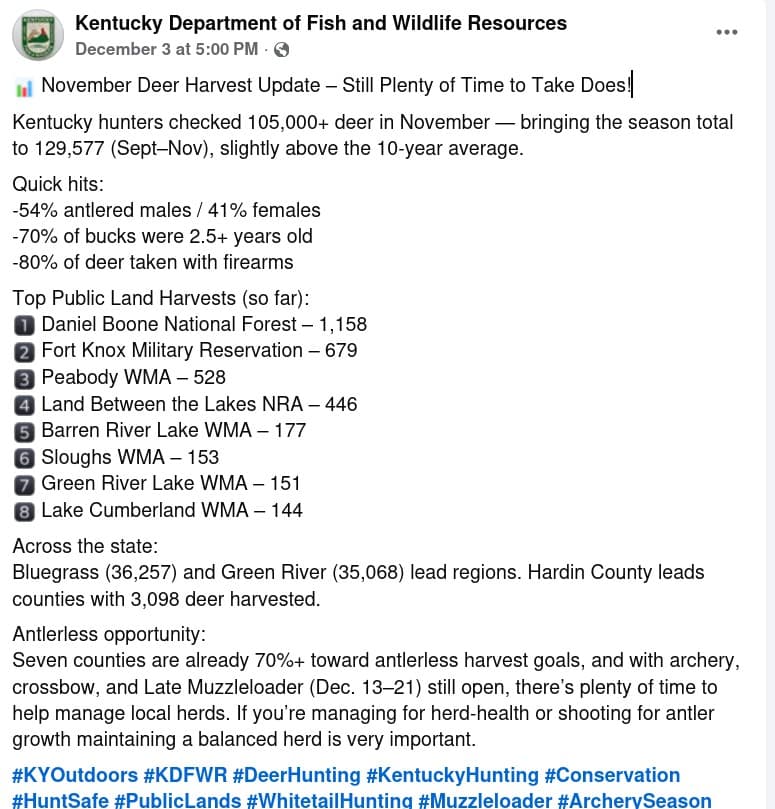Open the post options three-dot menu
The height and width of the screenshot is (809, 775).
click(x=727, y=32)
